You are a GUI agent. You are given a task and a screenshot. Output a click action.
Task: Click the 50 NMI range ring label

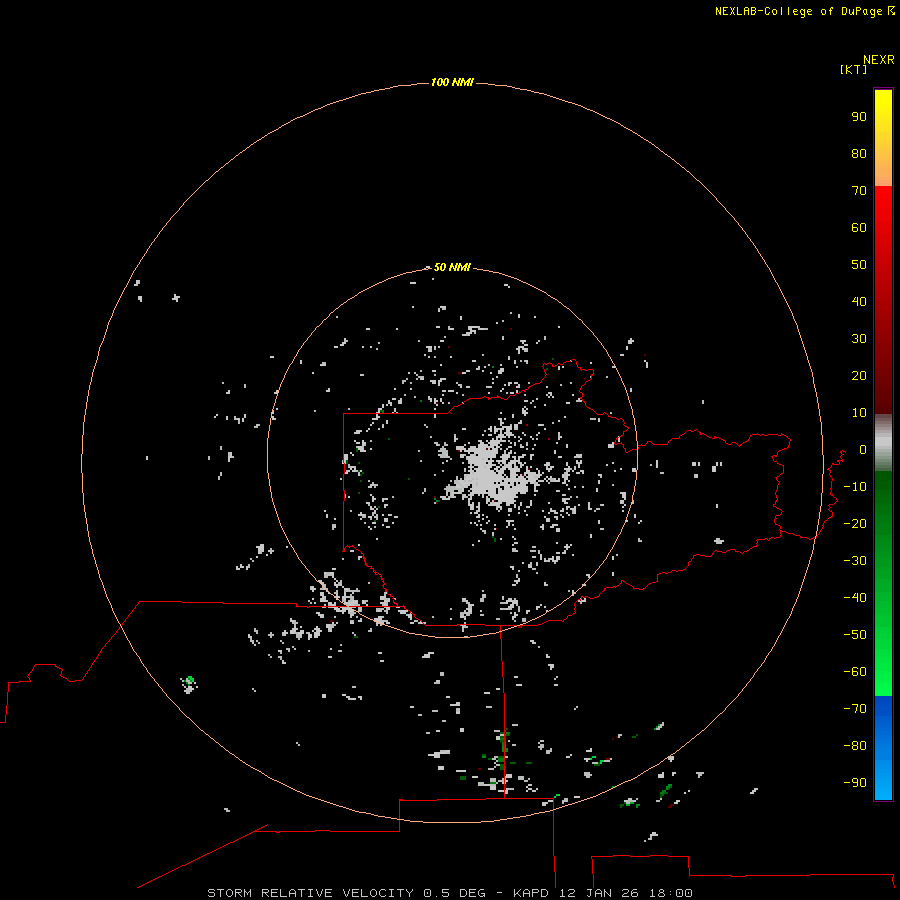point(452,267)
